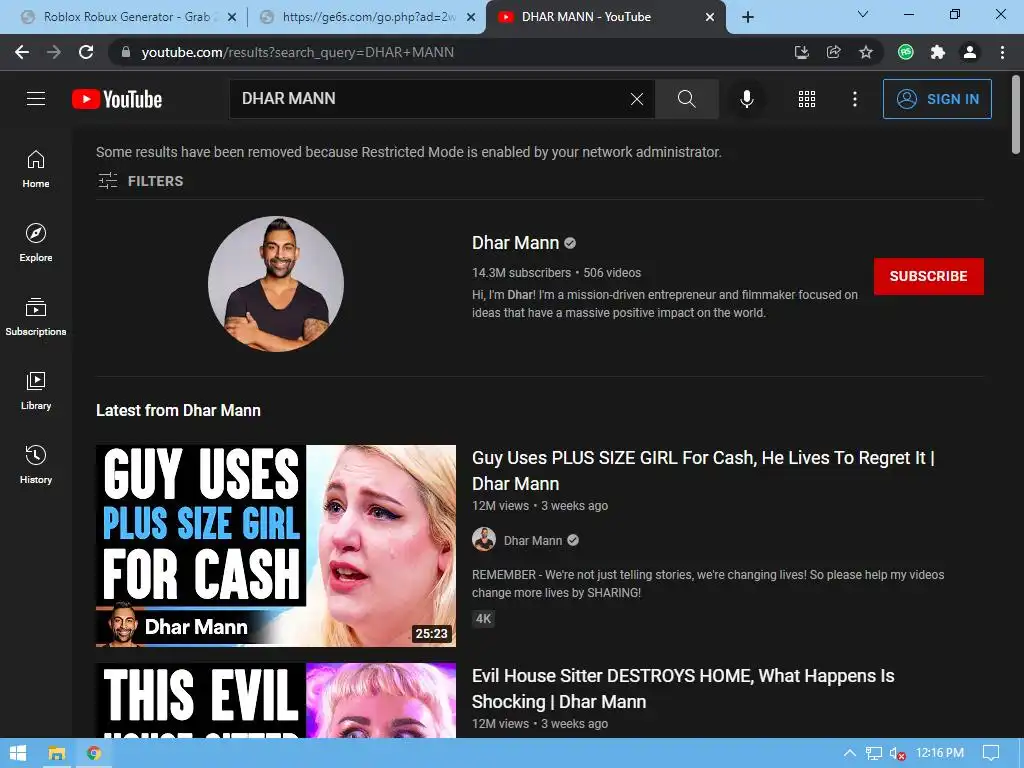Open YouTube settings three-dot menu
Image resolution: width=1024 pixels, height=768 pixels.
855,99
